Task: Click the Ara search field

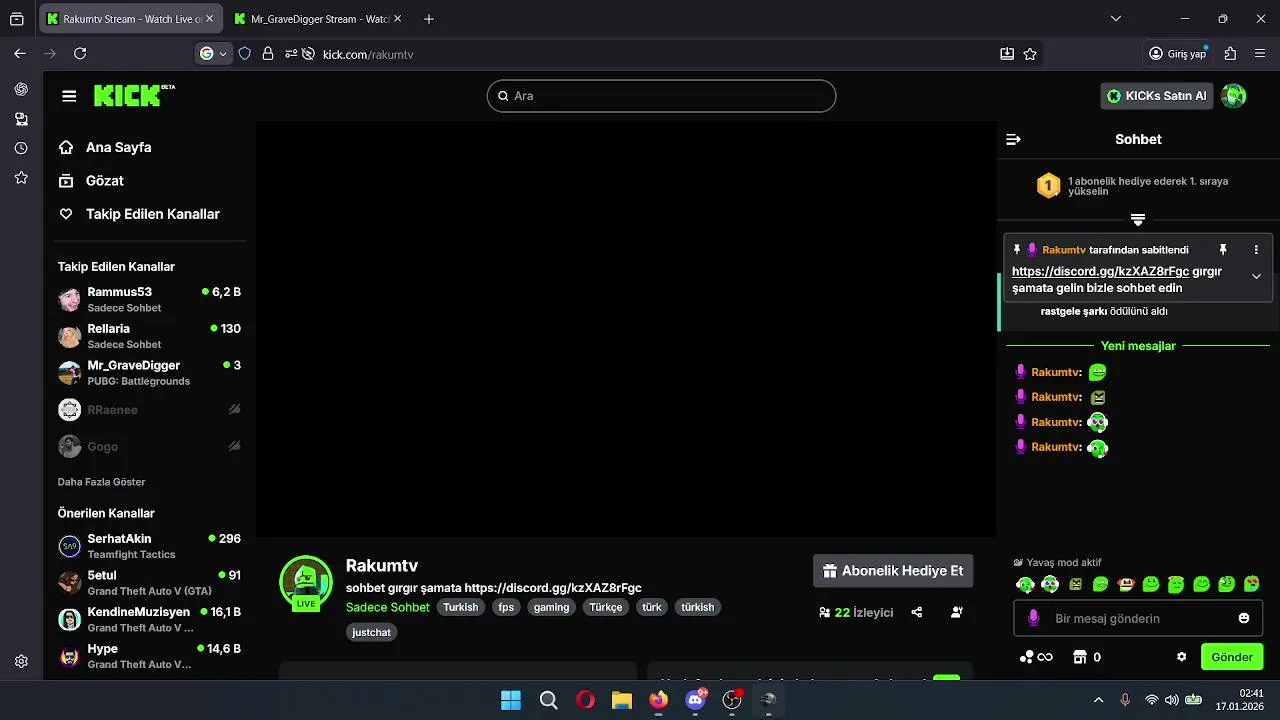Action: pos(661,96)
